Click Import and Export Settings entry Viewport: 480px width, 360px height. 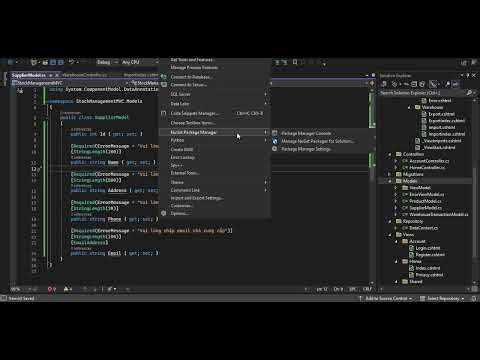pos(197,198)
